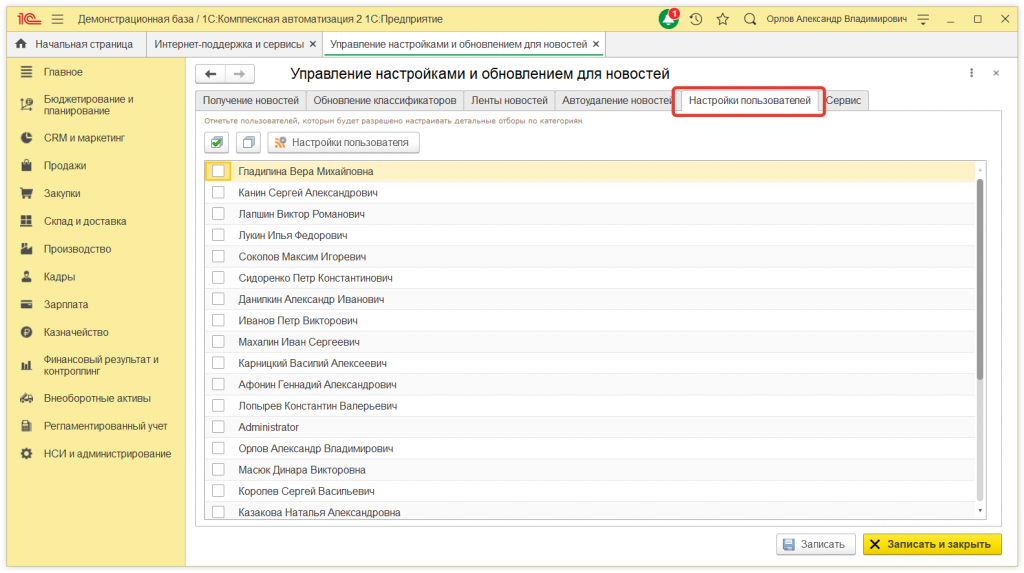Open the three-dot more actions menu
This screenshot has width=1024, height=573.
click(971, 74)
